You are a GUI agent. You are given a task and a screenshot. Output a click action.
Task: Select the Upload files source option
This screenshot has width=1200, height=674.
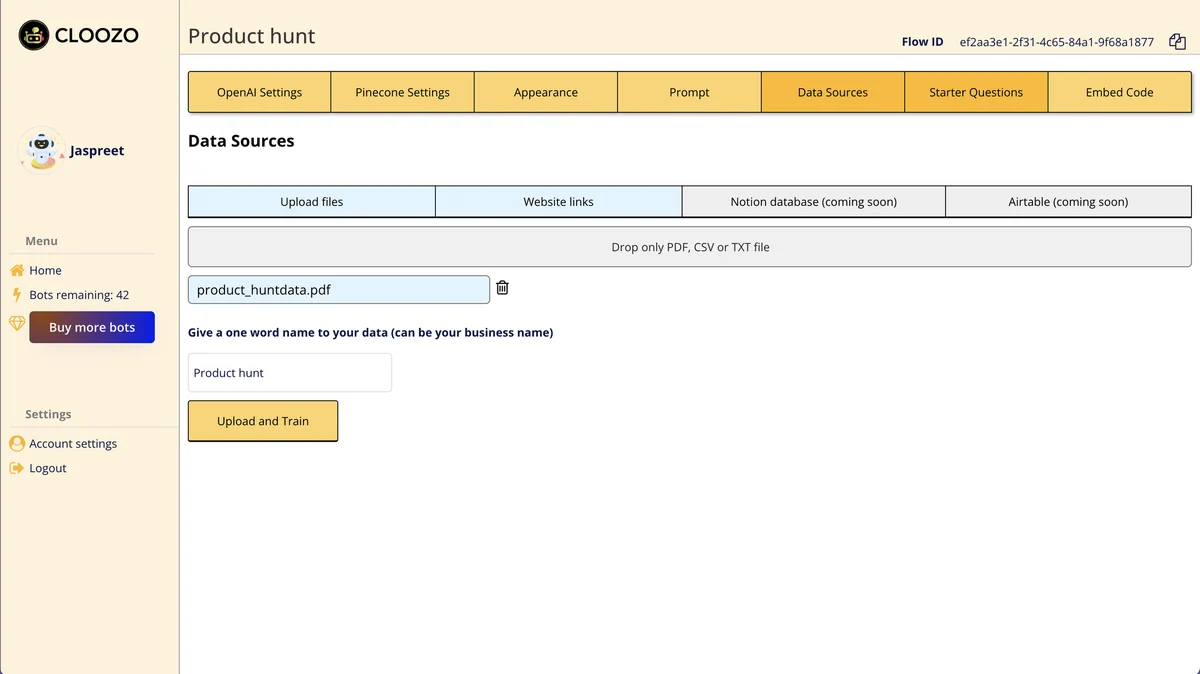pyautogui.click(x=312, y=201)
